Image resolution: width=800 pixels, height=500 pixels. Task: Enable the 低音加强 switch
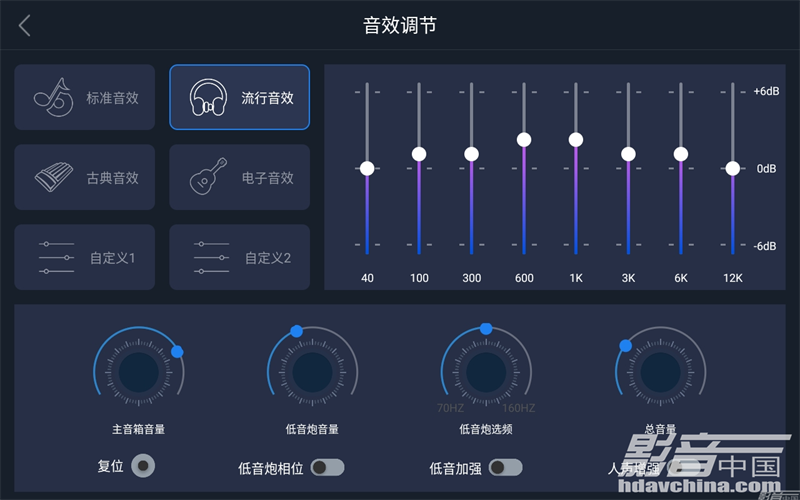(505, 467)
